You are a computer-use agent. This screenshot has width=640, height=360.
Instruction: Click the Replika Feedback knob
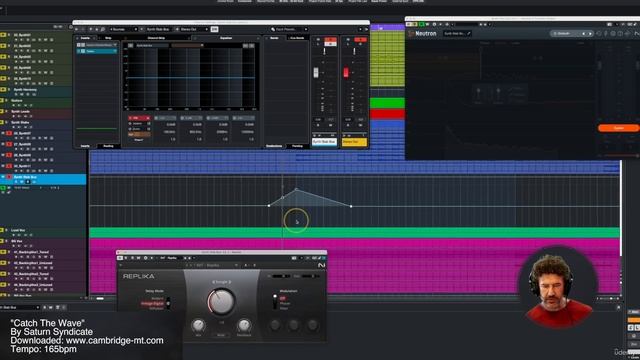[244, 325]
